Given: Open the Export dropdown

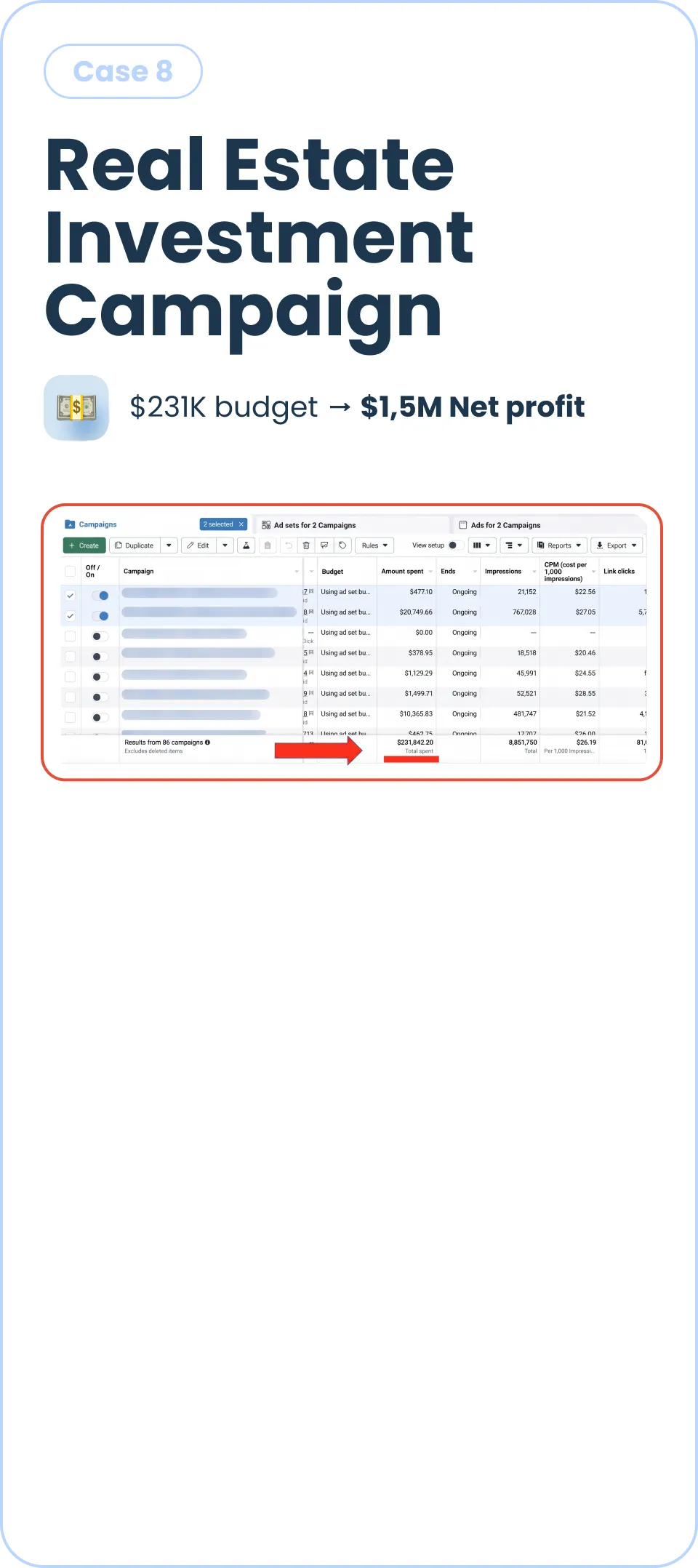Looking at the screenshot, I should 617,545.
